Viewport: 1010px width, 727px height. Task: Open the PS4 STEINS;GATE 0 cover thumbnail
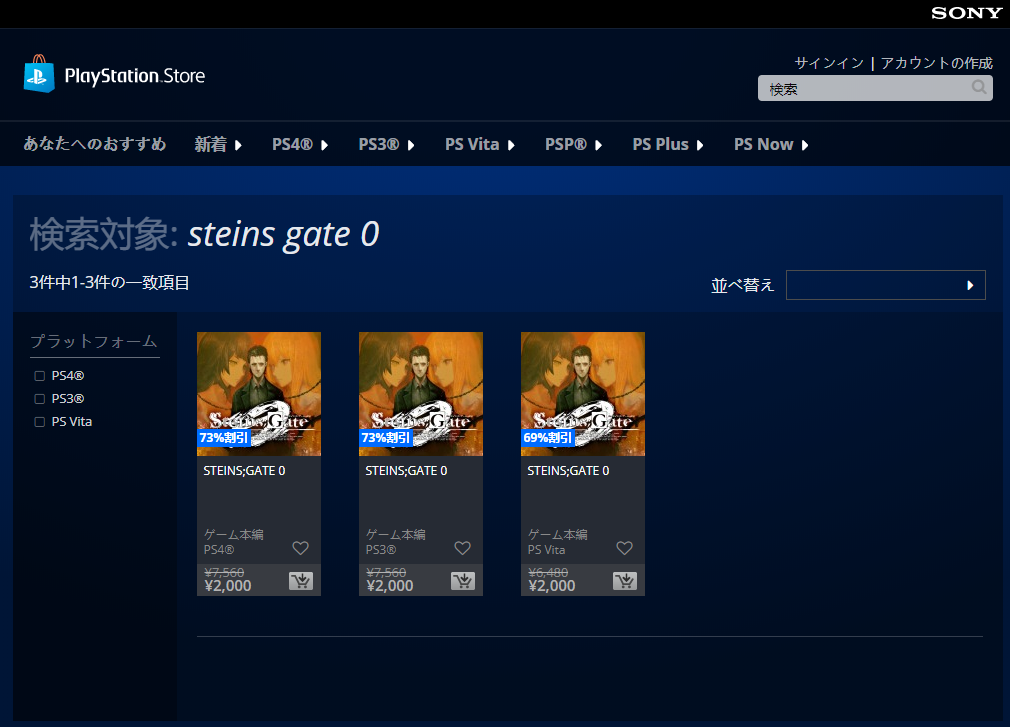[259, 393]
